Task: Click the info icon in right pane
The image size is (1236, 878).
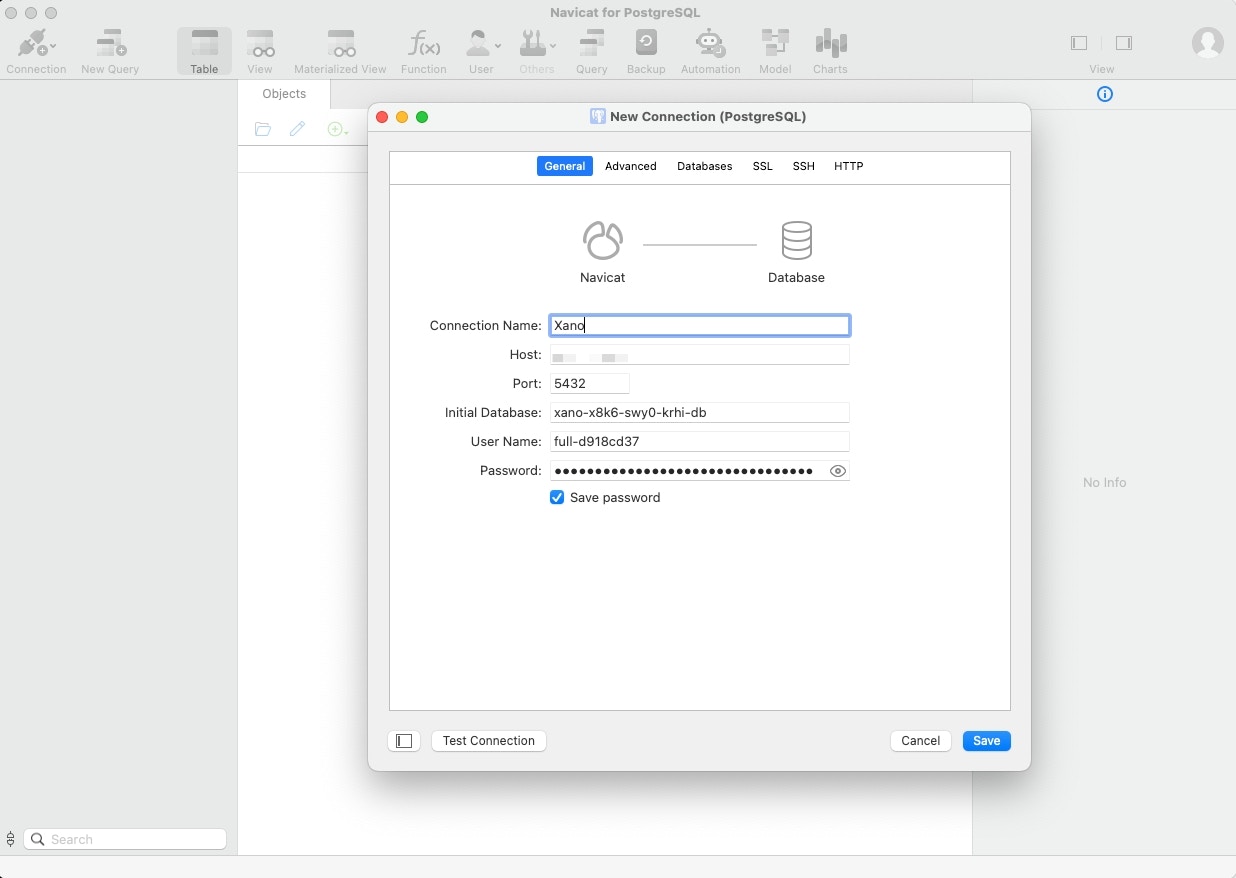Action: [x=1105, y=94]
